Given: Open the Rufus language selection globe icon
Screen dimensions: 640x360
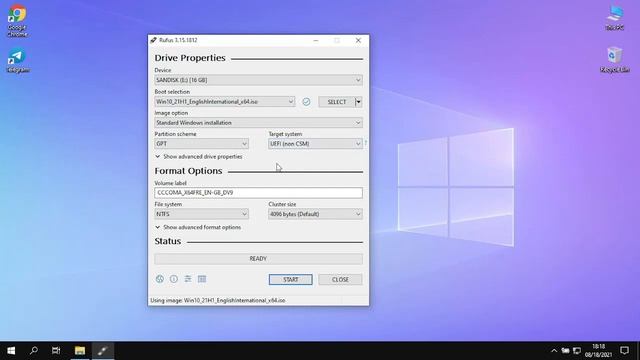Looking at the screenshot, I should [160, 279].
